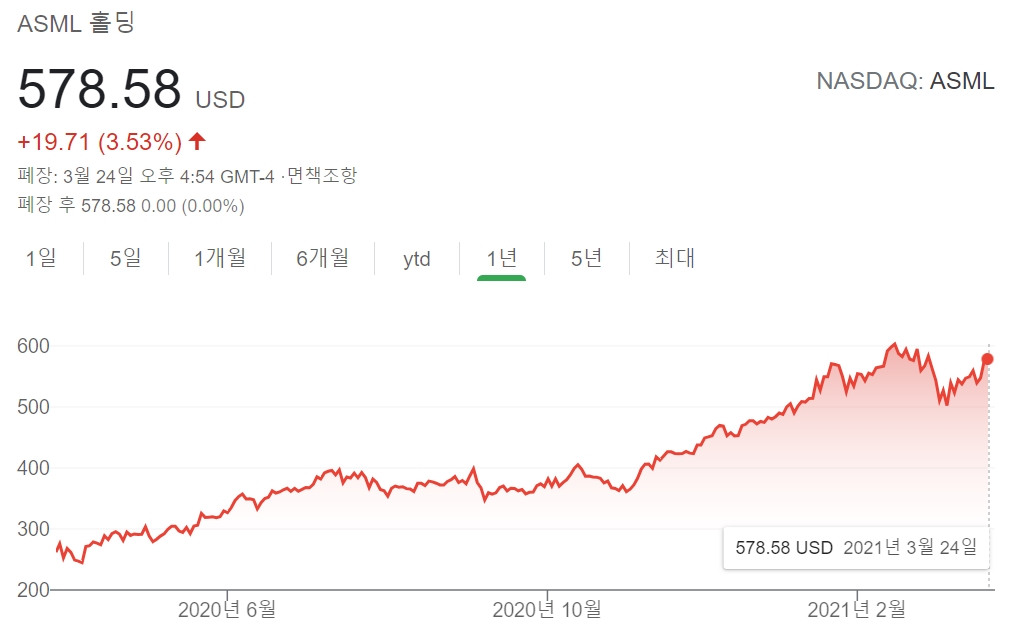Click the 2021년 2월 axis label
Screen dimensions: 1011x636
point(856,608)
